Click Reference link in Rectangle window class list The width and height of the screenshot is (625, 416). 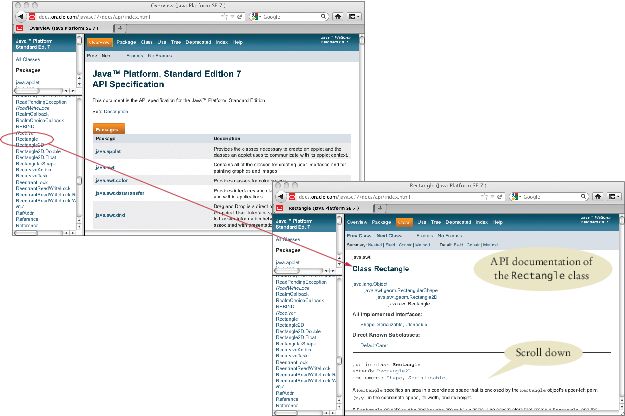coord(287,399)
